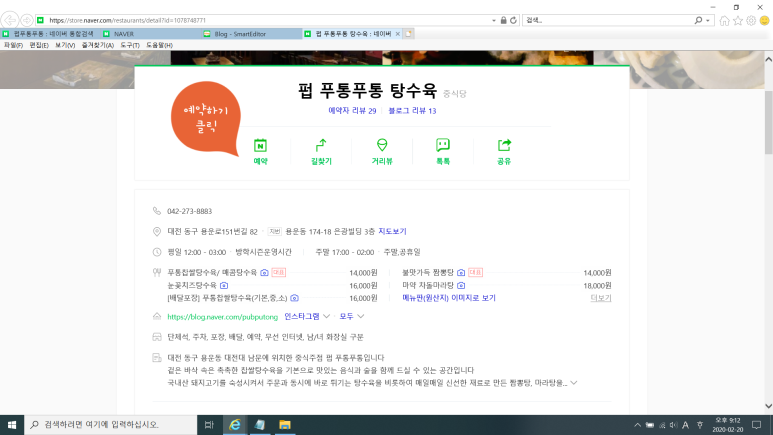Open File Explorer from taskbar
This screenshot has width=773, height=435.
pyautogui.click(x=285, y=425)
